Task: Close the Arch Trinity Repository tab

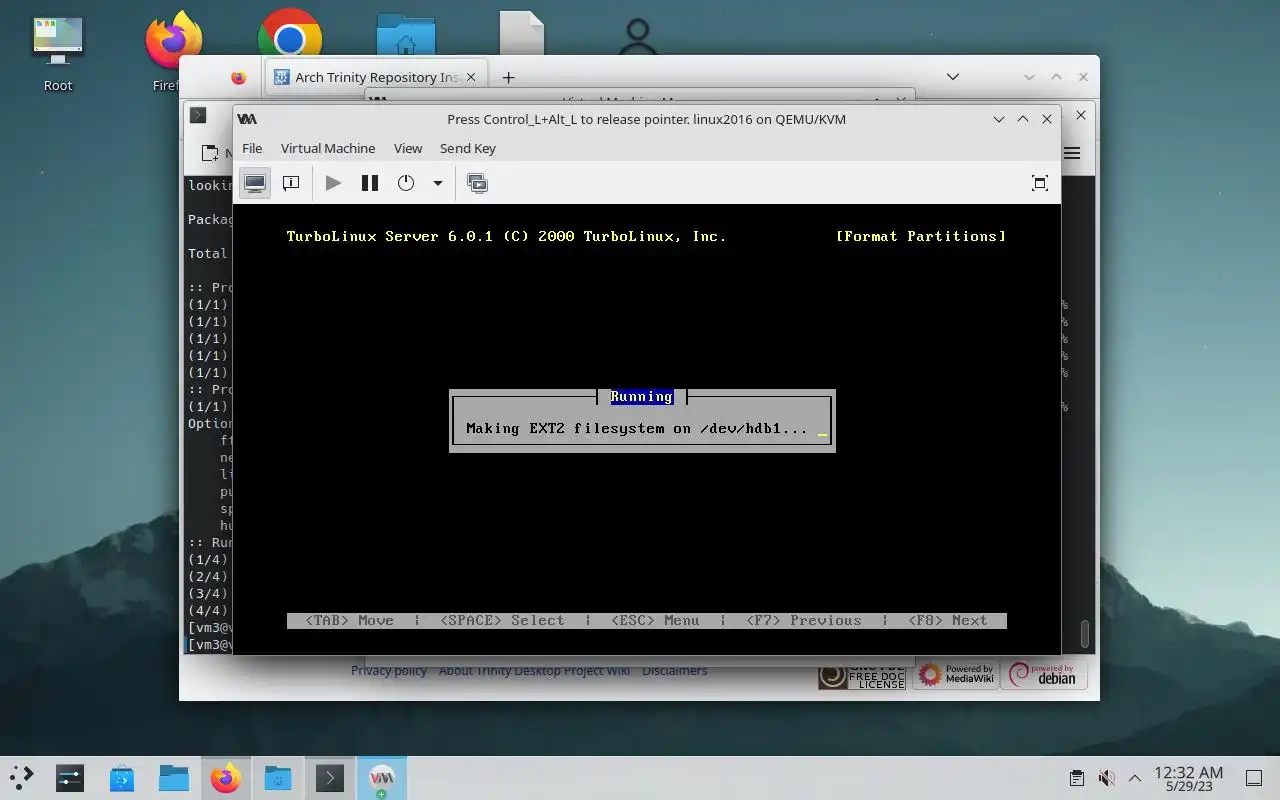Action: click(x=472, y=77)
